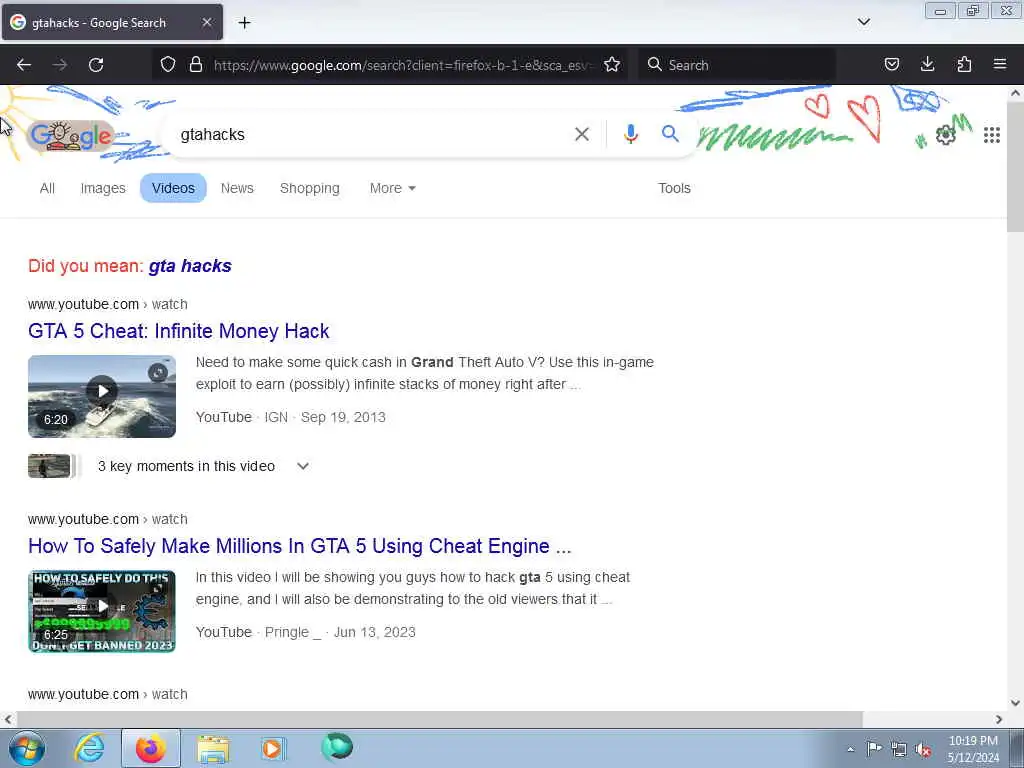Open the Firefox downloads panel
The image size is (1024, 768).
[927, 65]
